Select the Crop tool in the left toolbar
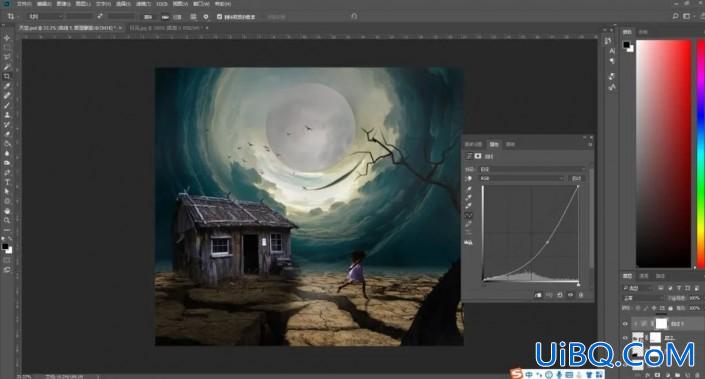The image size is (705, 379). (x=7, y=76)
